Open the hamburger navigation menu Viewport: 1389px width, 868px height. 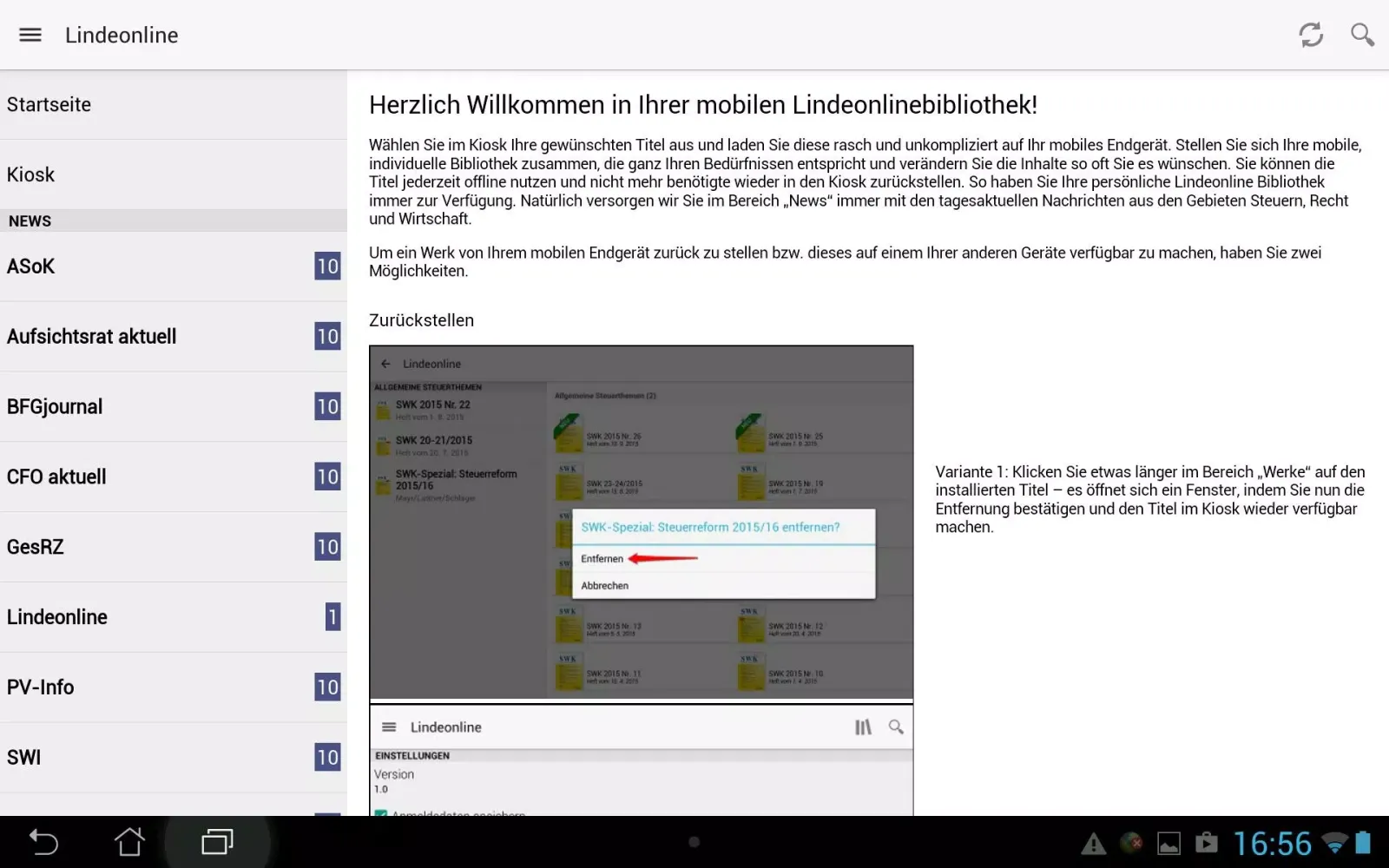[30, 35]
